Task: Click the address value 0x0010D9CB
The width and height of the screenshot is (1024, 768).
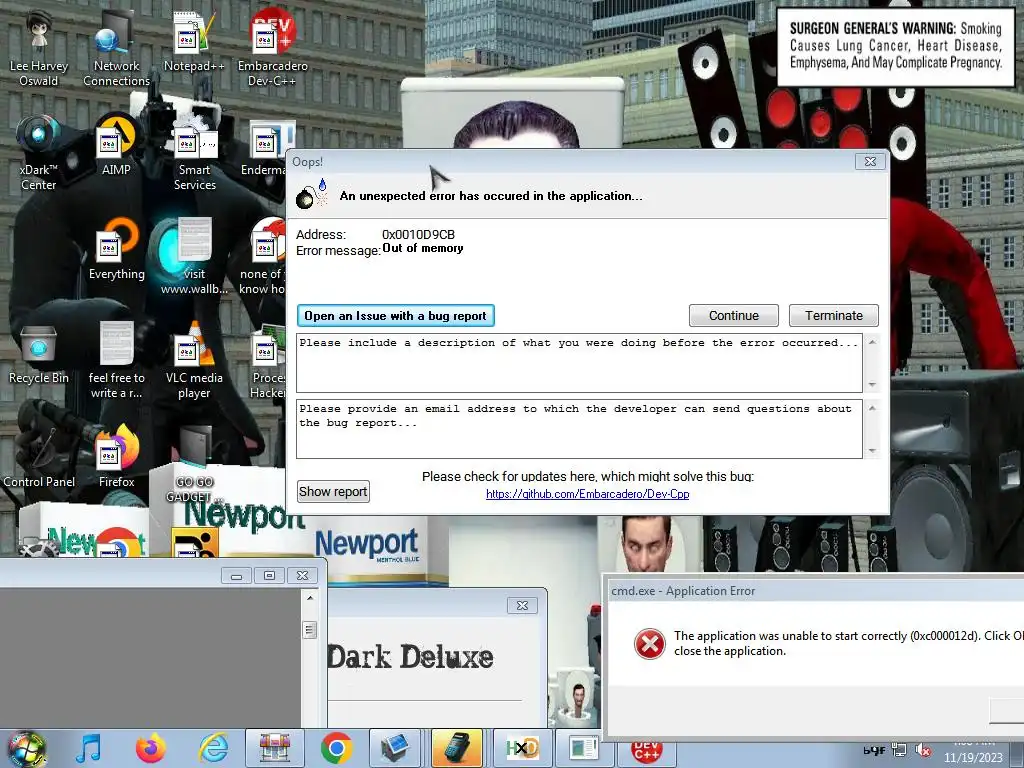Action: (x=418, y=234)
